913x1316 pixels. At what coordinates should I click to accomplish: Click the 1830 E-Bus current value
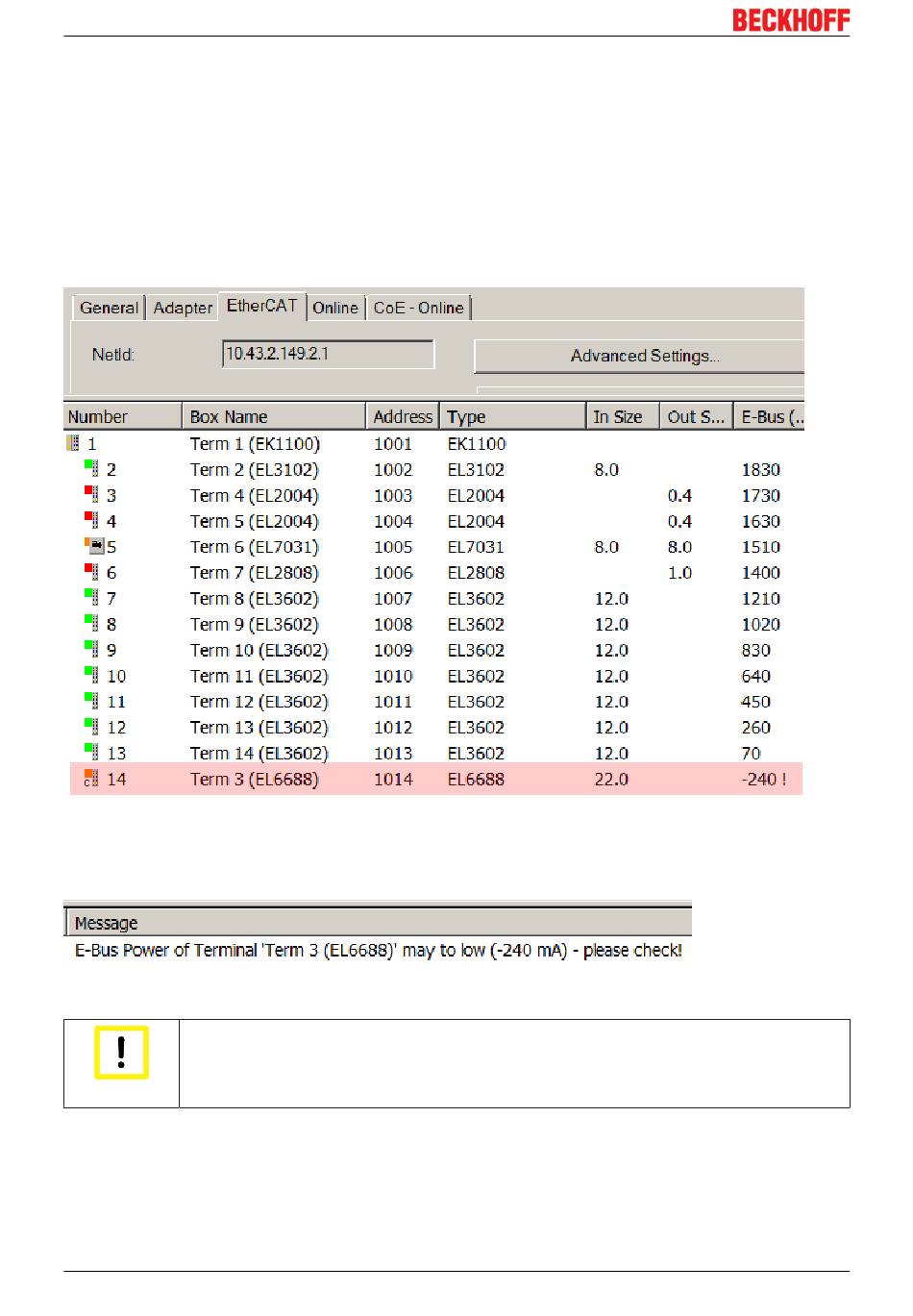[x=760, y=469]
